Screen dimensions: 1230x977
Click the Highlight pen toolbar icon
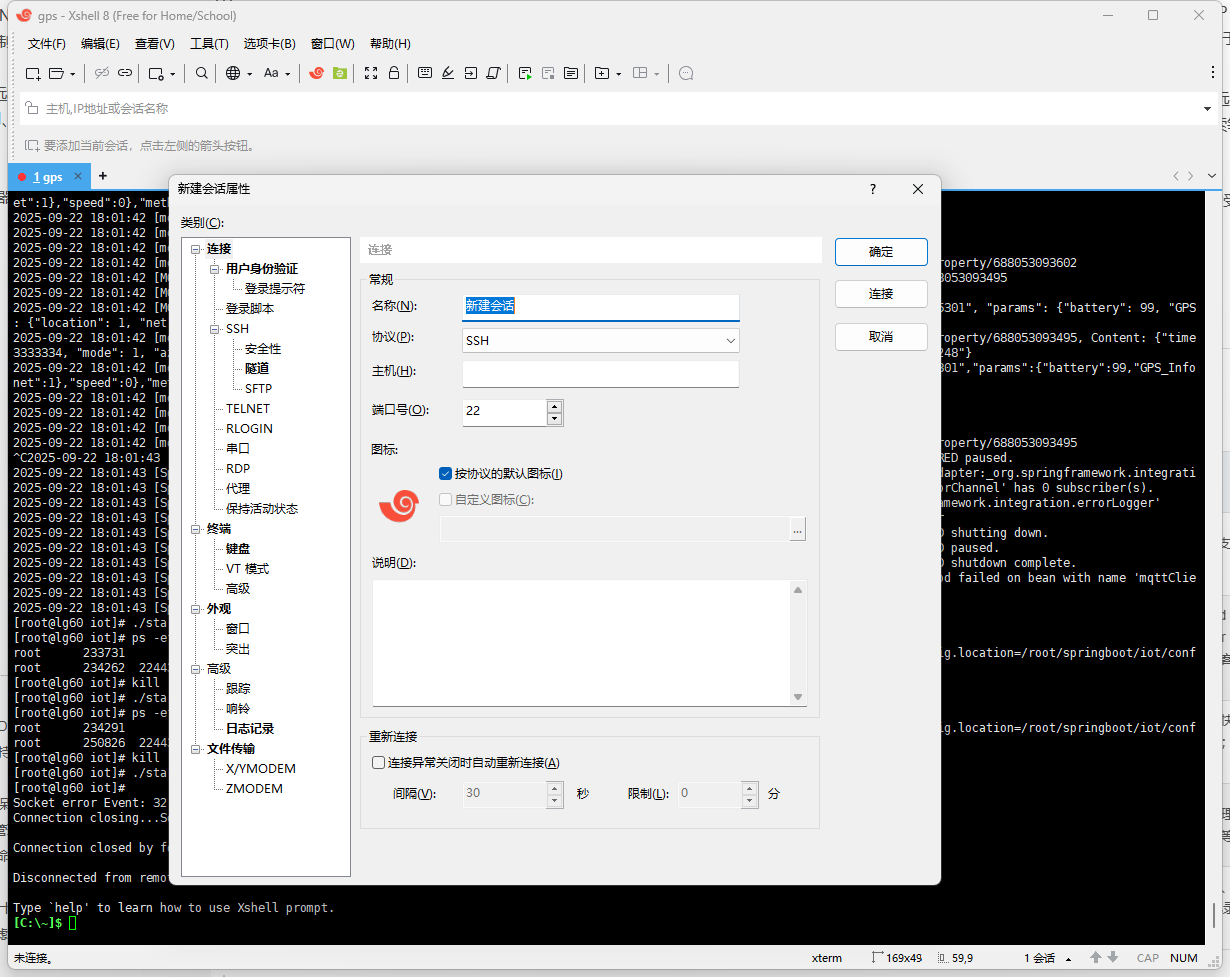pos(448,73)
